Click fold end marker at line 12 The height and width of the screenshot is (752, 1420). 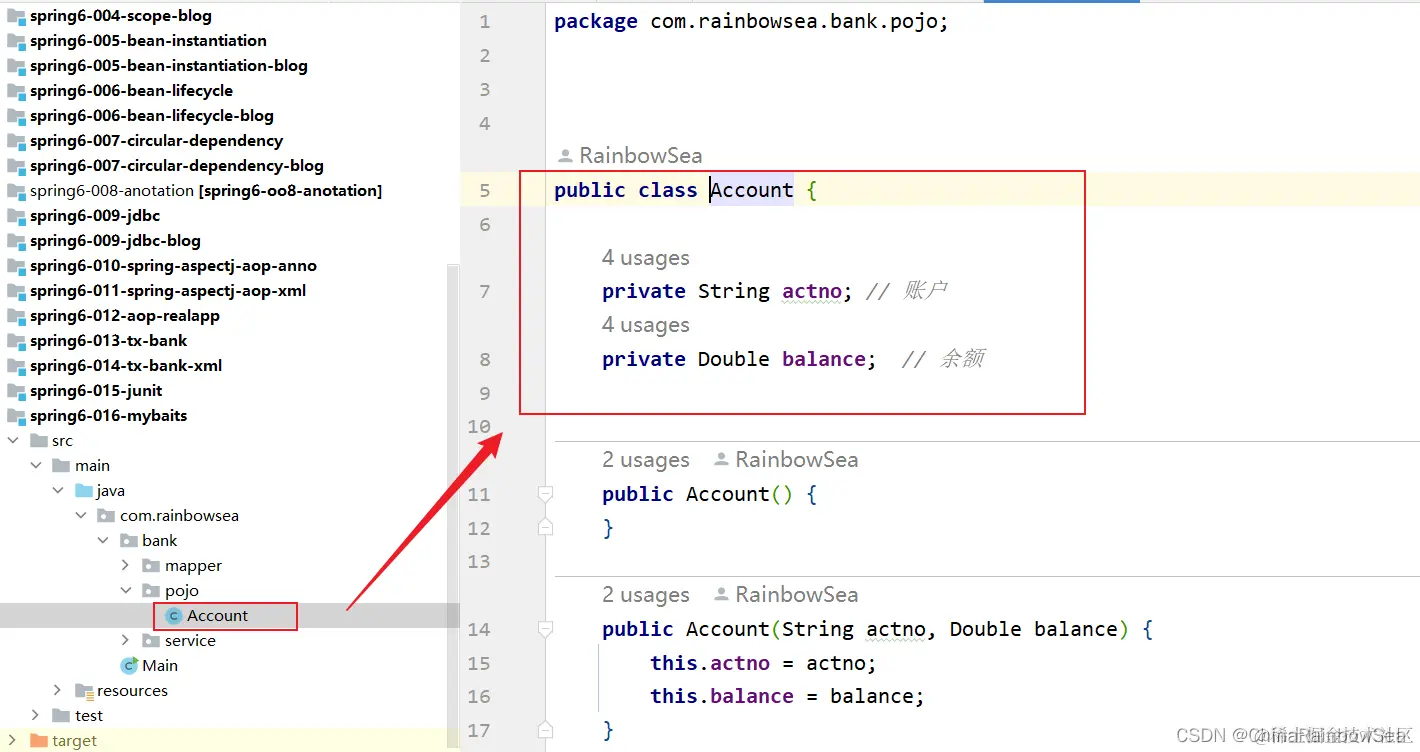tap(545, 527)
